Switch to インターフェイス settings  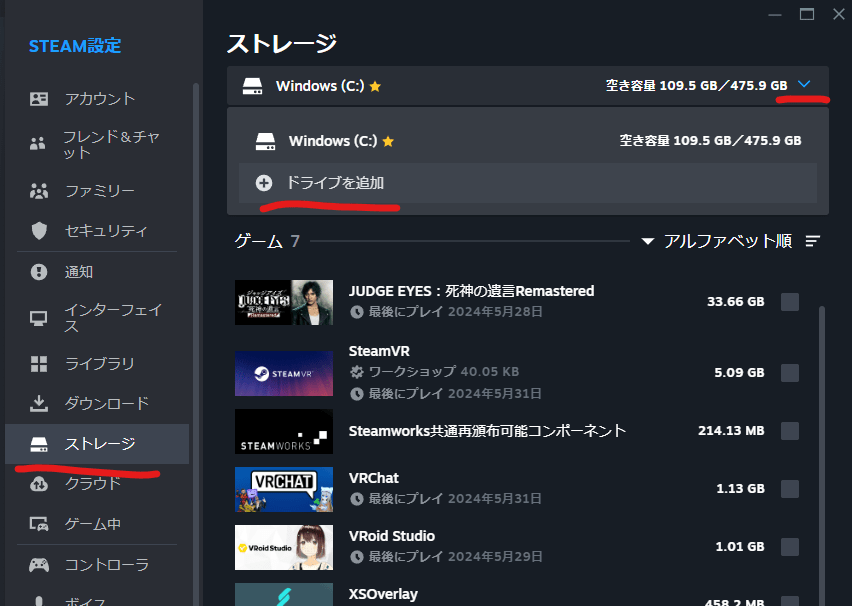point(97,318)
